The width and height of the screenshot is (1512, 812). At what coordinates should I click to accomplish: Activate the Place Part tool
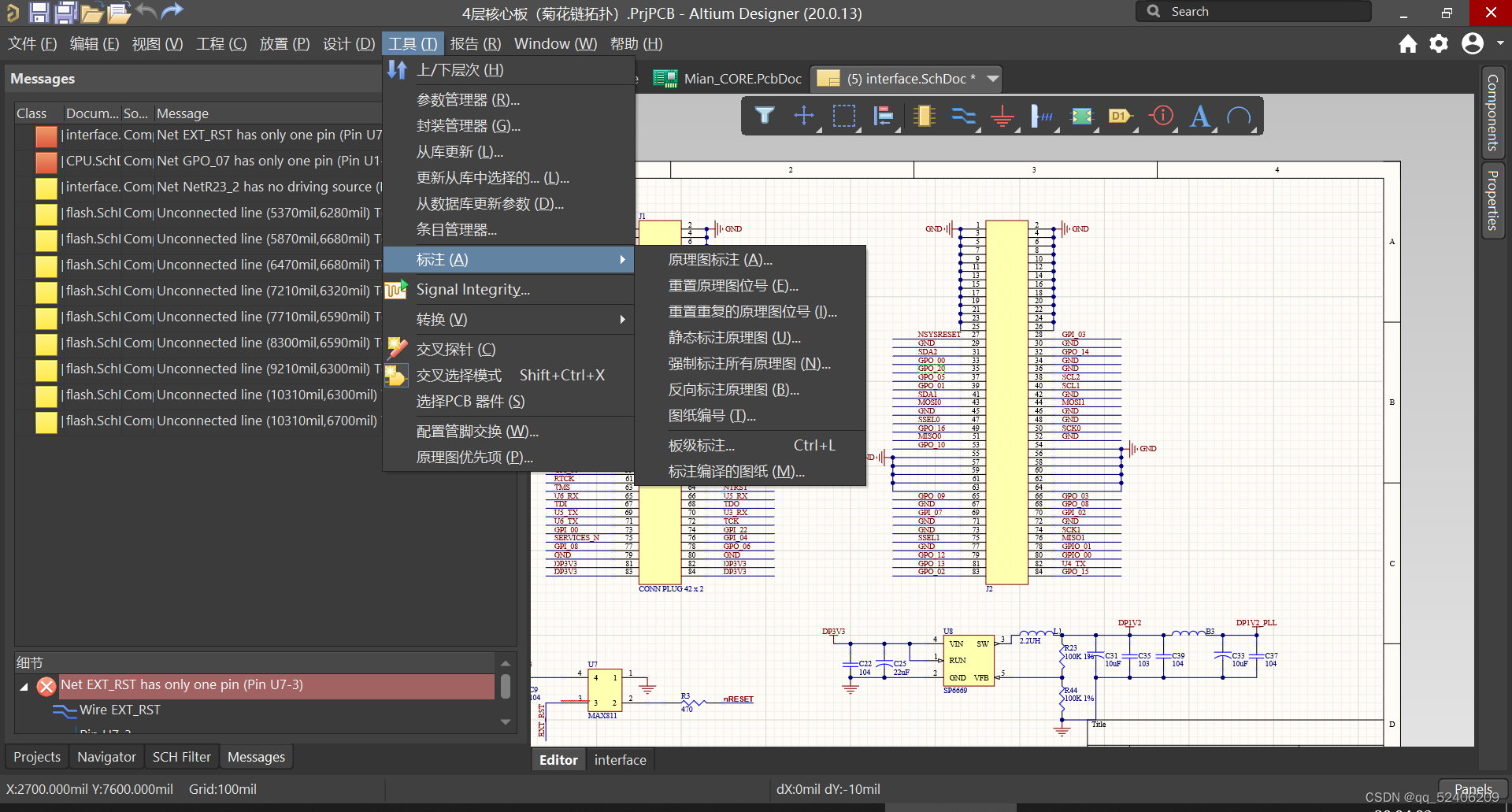pyautogui.click(x=924, y=116)
